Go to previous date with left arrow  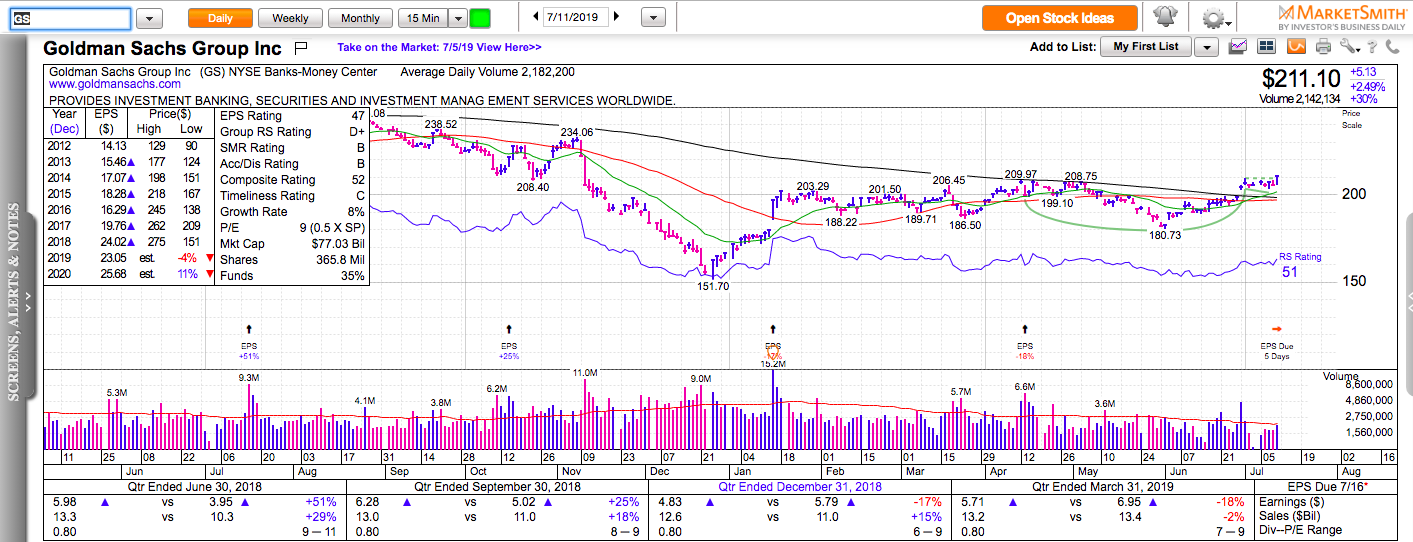point(536,17)
